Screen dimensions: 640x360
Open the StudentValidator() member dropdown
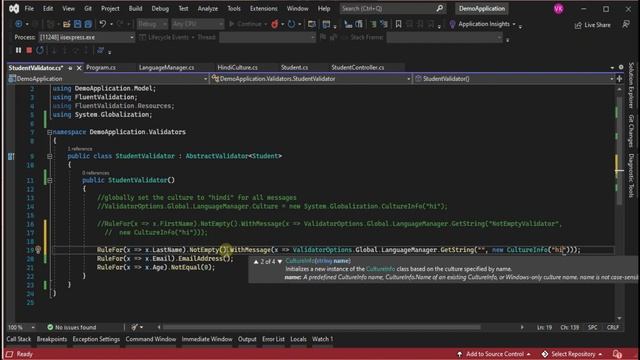tap(514, 79)
